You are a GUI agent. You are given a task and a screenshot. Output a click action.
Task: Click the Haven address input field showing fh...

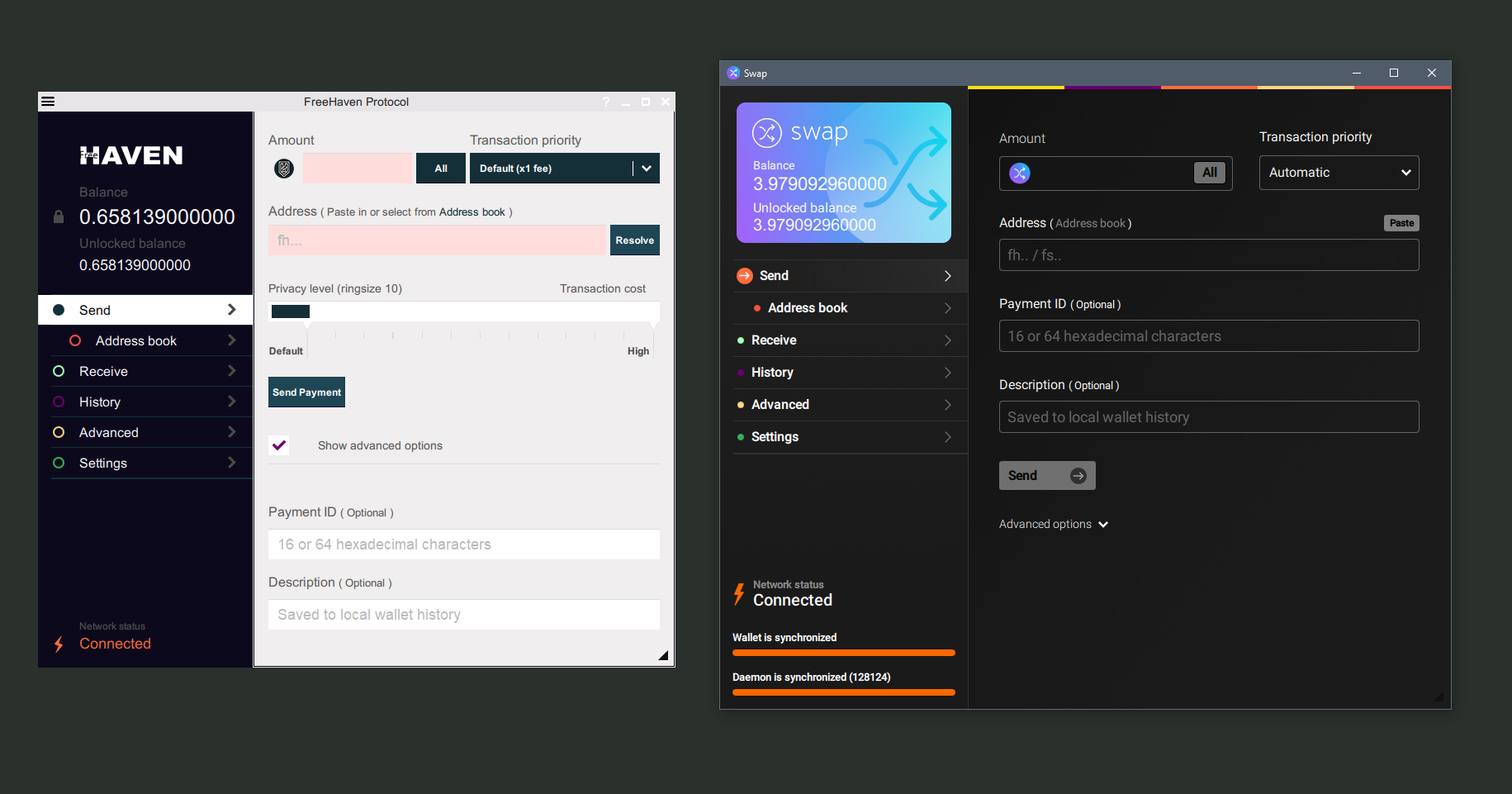[437, 240]
